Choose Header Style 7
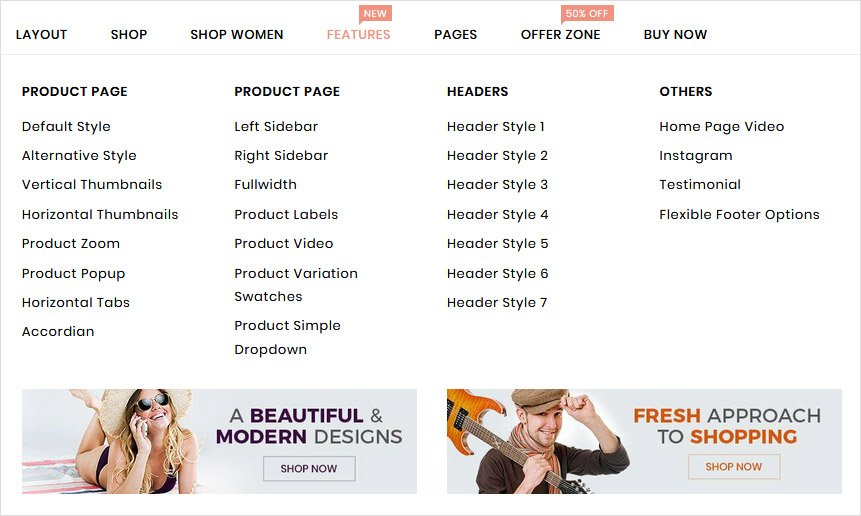 pyautogui.click(x=497, y=302)
